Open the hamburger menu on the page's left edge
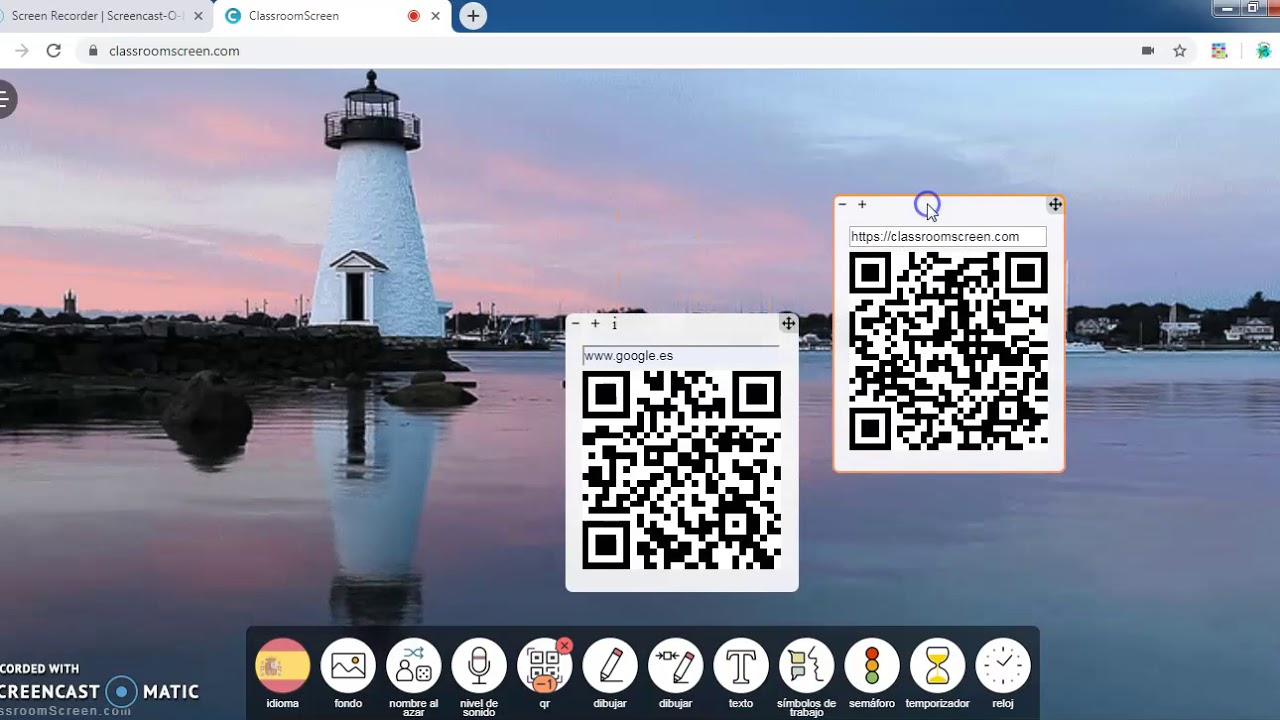1280x720 pixels. click(6, 99)
